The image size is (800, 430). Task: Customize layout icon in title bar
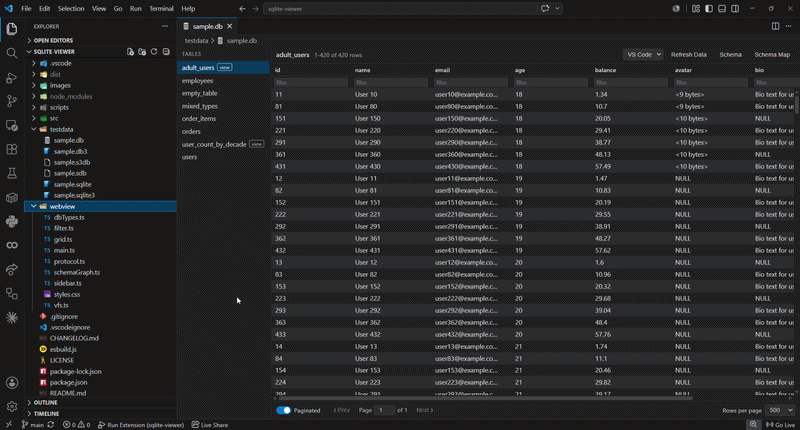coord(696,9)
